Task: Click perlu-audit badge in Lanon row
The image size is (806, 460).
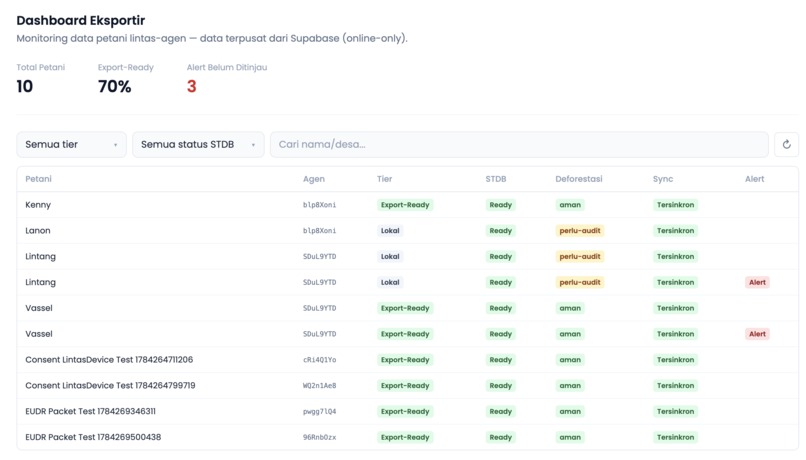Action: [x=580, y=230]
